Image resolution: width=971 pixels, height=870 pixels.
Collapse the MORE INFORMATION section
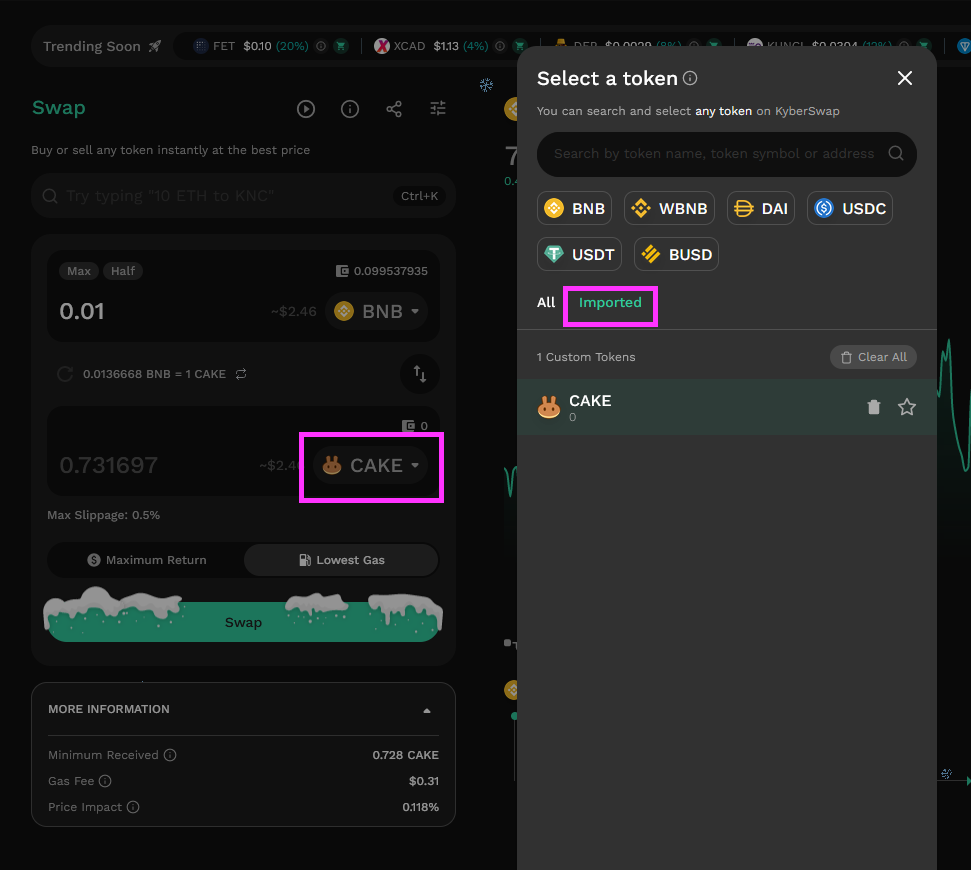click(x=427, y=710)
